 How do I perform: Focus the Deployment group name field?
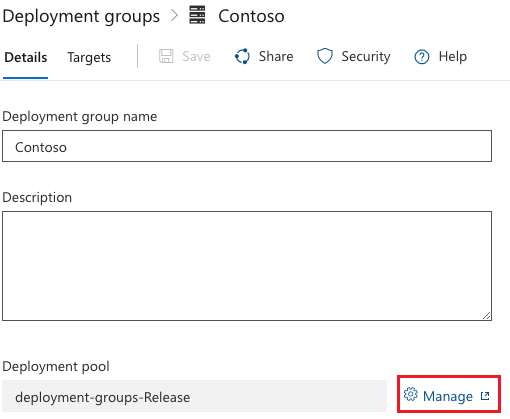coord(247,146)
